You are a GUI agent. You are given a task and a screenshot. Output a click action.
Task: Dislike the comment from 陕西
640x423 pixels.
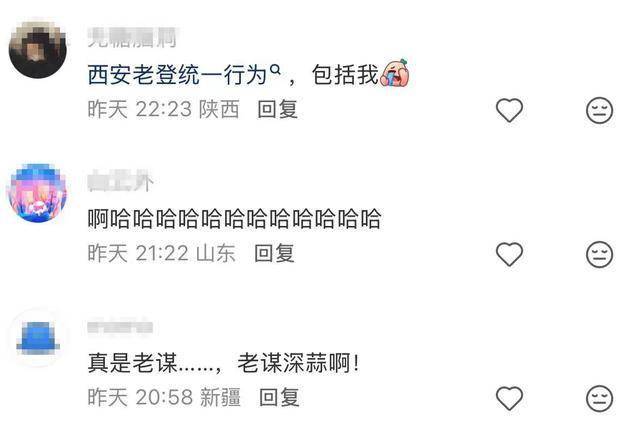[599, 110]
